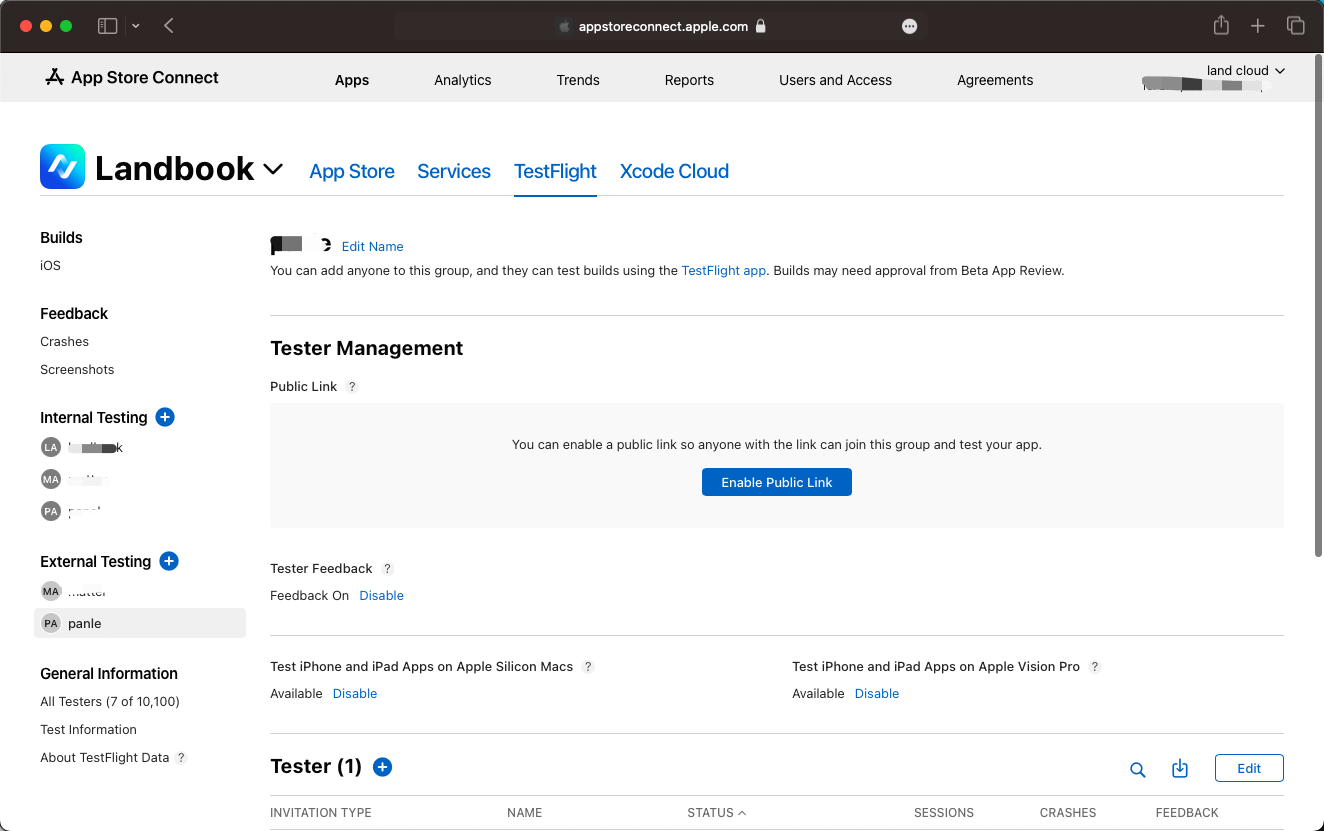Select the LA avatar internal group

(x=51, y=447)
